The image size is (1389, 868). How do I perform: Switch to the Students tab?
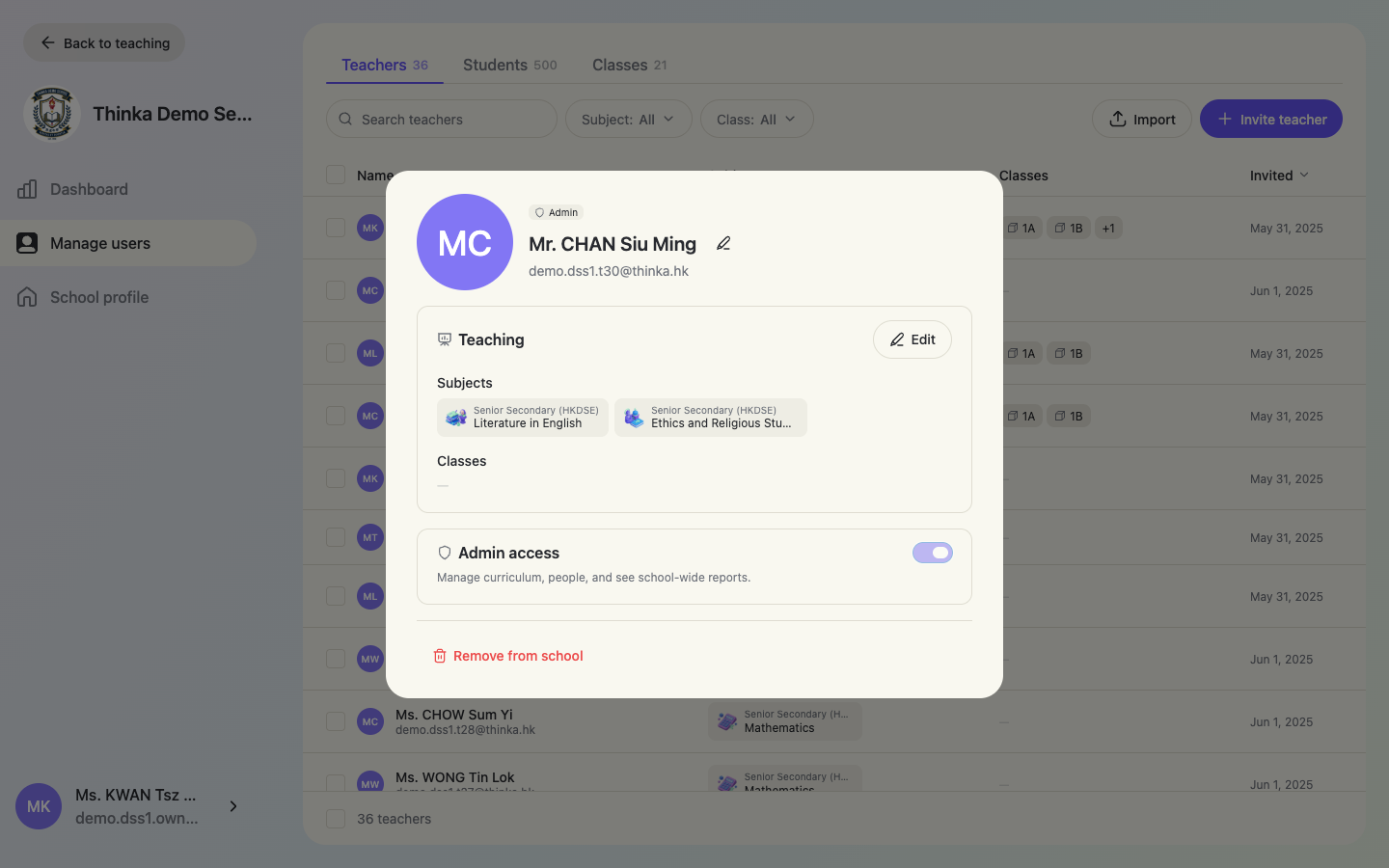point(510,65)
